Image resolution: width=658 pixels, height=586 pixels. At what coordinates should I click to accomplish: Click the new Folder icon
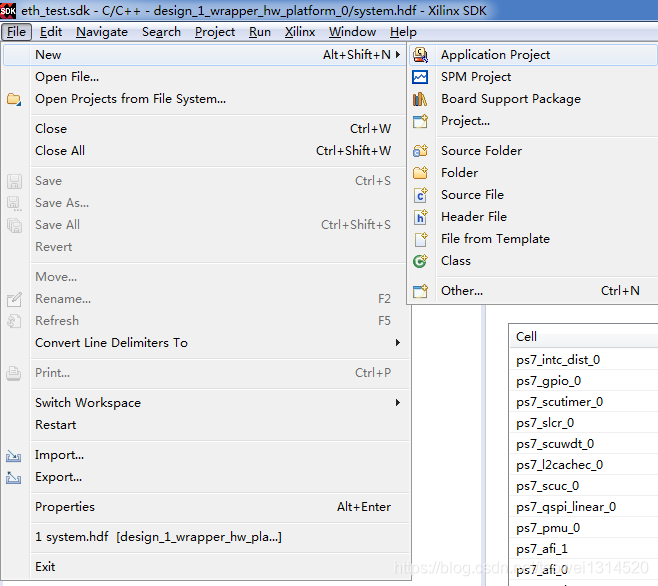click(x=420, y=173)
